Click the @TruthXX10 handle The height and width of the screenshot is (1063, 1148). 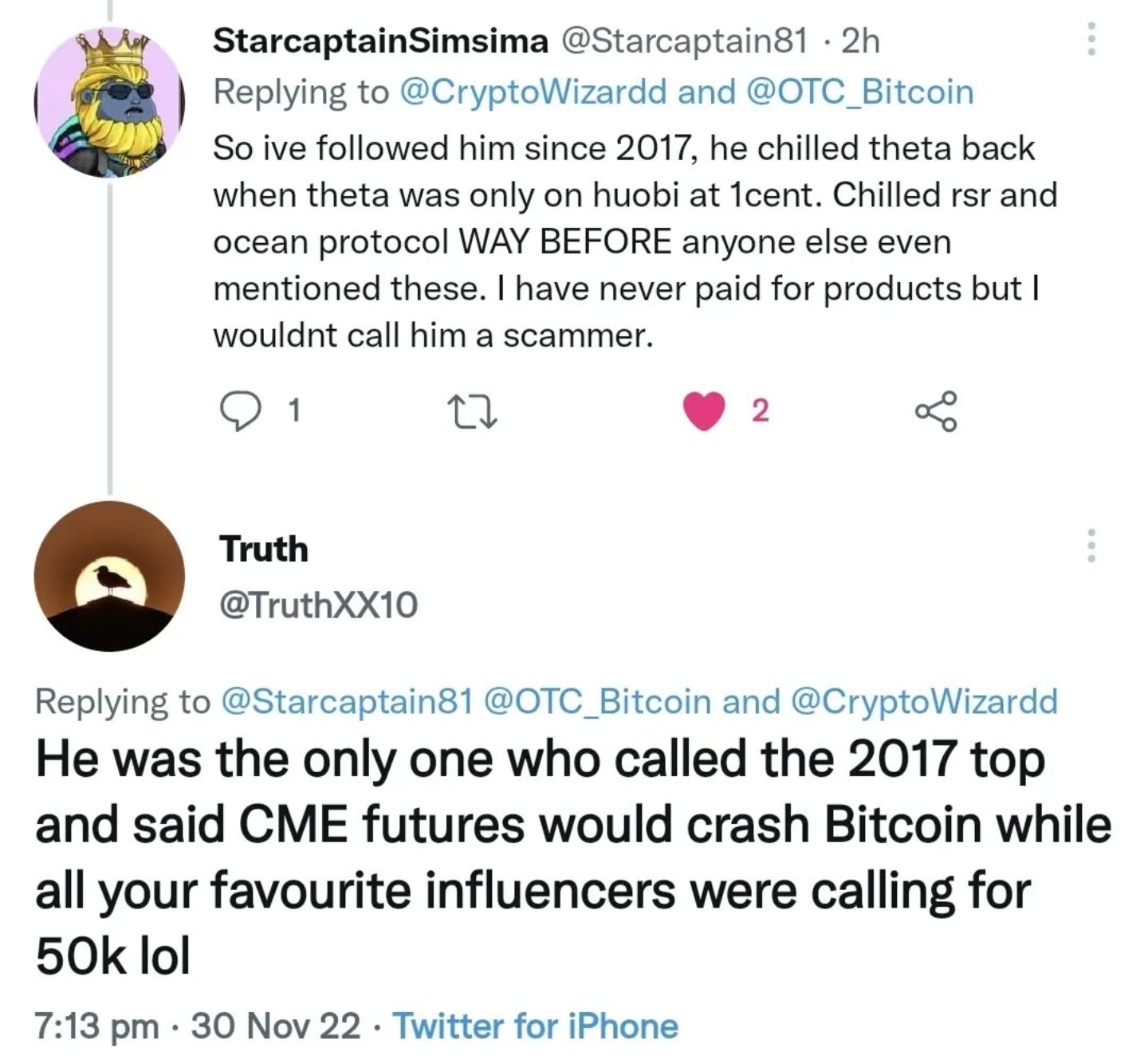click(318, 605)
